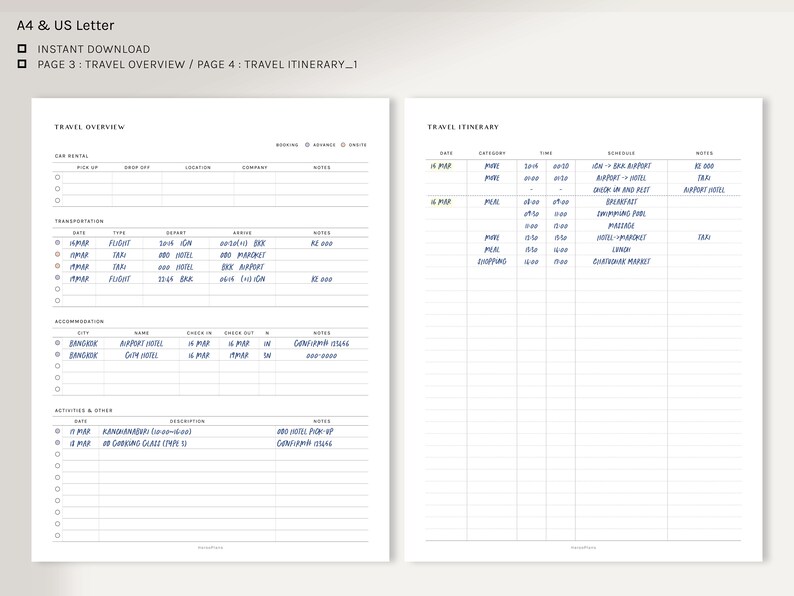Click the '16 MAR' date in the itinerary
794x596 pixels.
tap(441, 202)
